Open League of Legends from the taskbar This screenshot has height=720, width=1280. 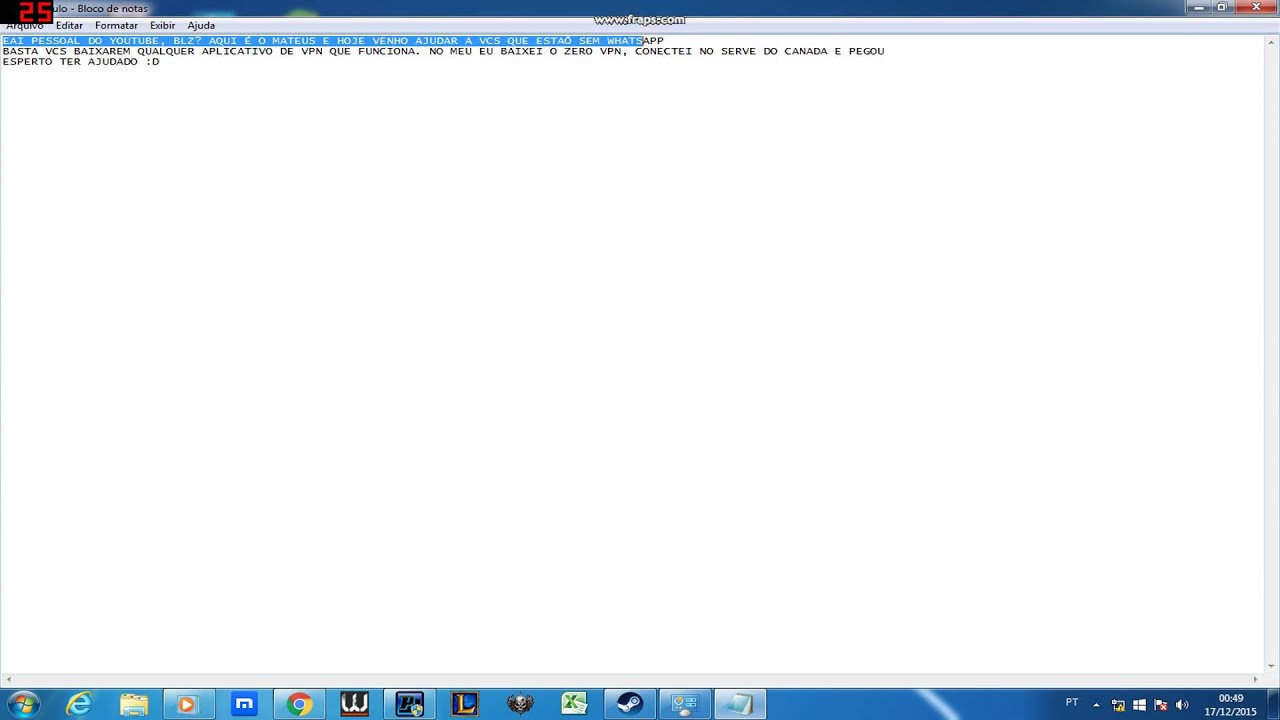pos(465,705)
